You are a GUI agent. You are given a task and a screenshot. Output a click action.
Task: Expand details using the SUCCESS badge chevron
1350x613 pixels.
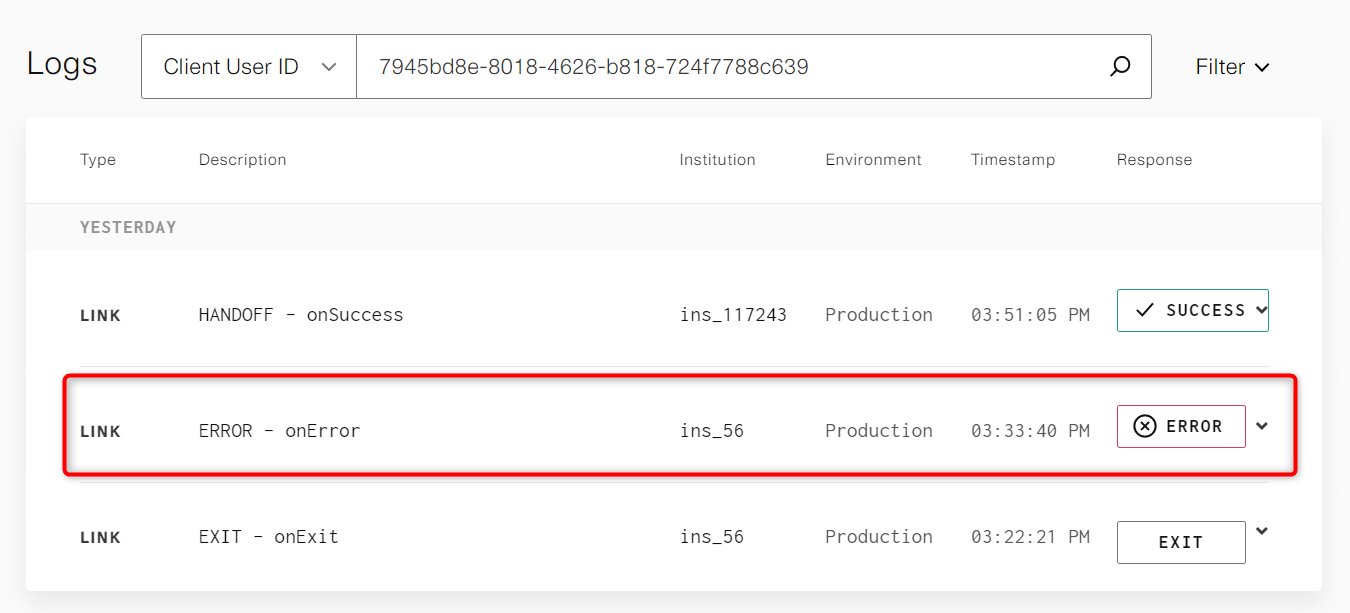1259,310
